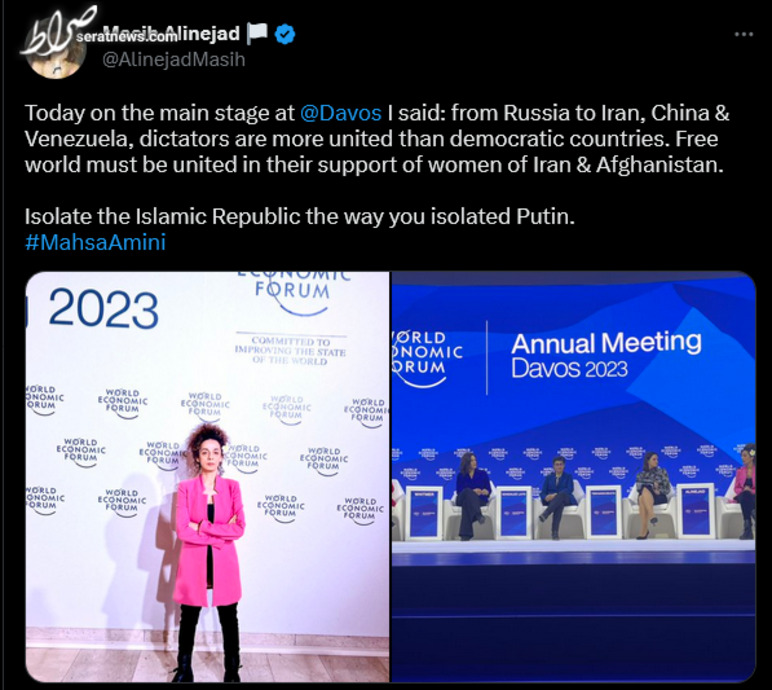Click the @AlinejadMasih handle
Screen dimensions: 772x690
(173, 60)
